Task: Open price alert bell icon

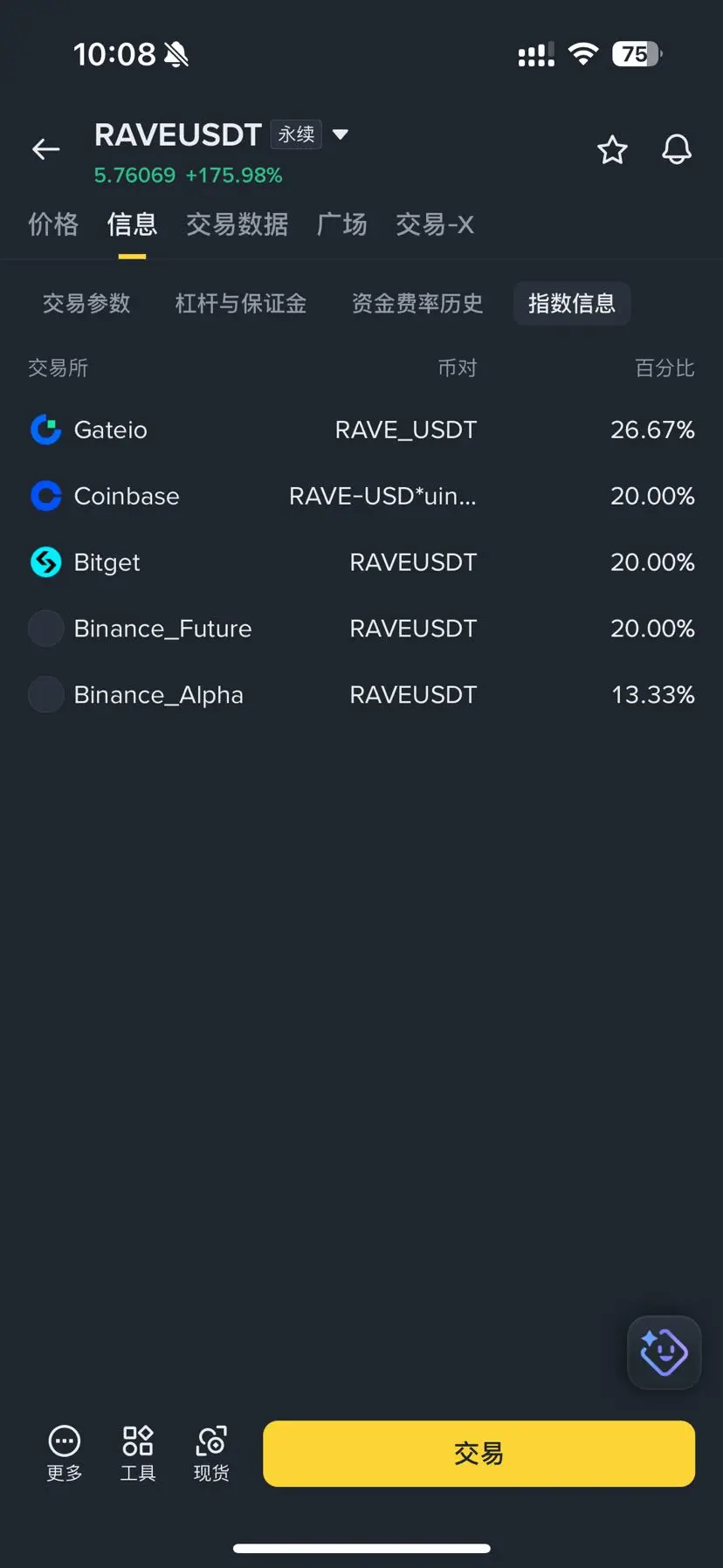Action: (677, 150)
